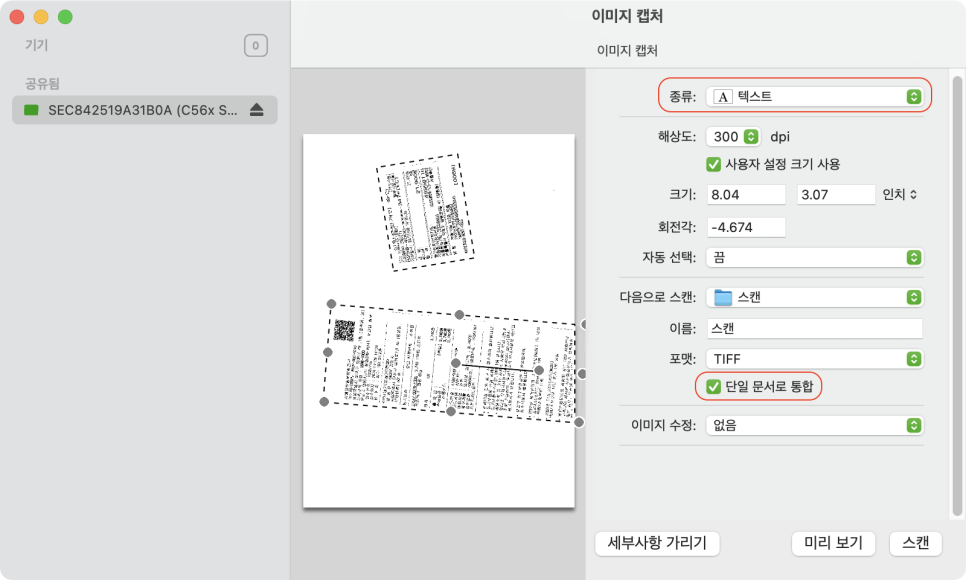Screen dimensions: 966x580
Task: Select the upper receipt selection area in the preview
Action: pos(425,213)
